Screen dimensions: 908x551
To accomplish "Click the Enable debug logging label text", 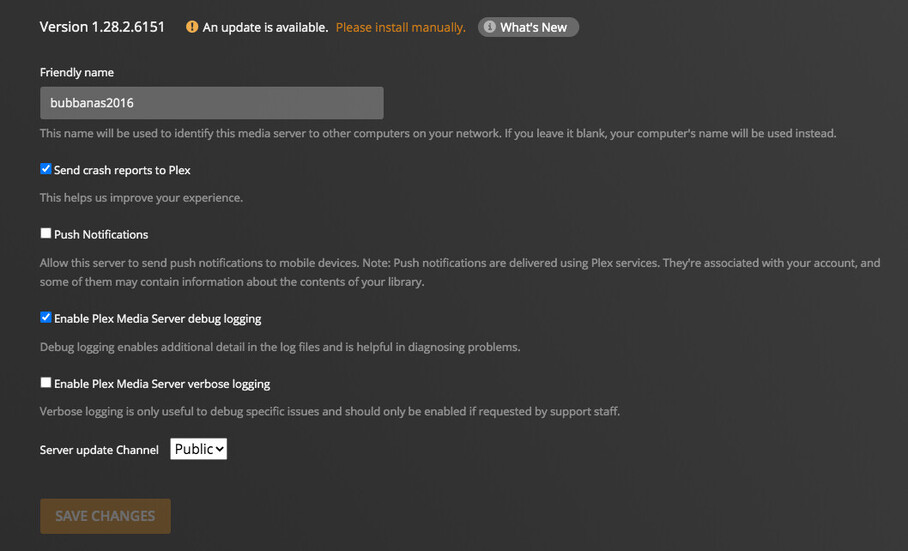I will coord(157,318).
